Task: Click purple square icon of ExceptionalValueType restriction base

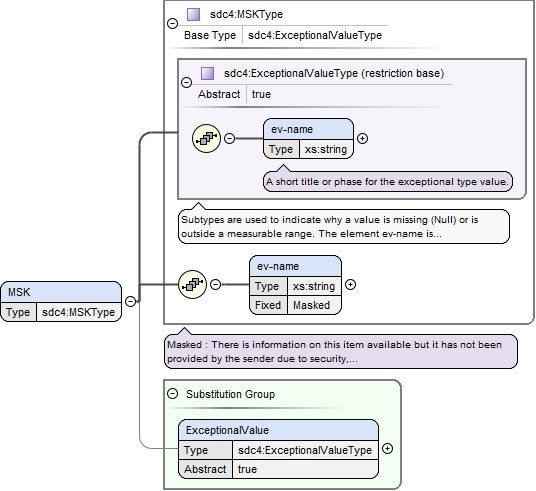Action: click(207, 73)
